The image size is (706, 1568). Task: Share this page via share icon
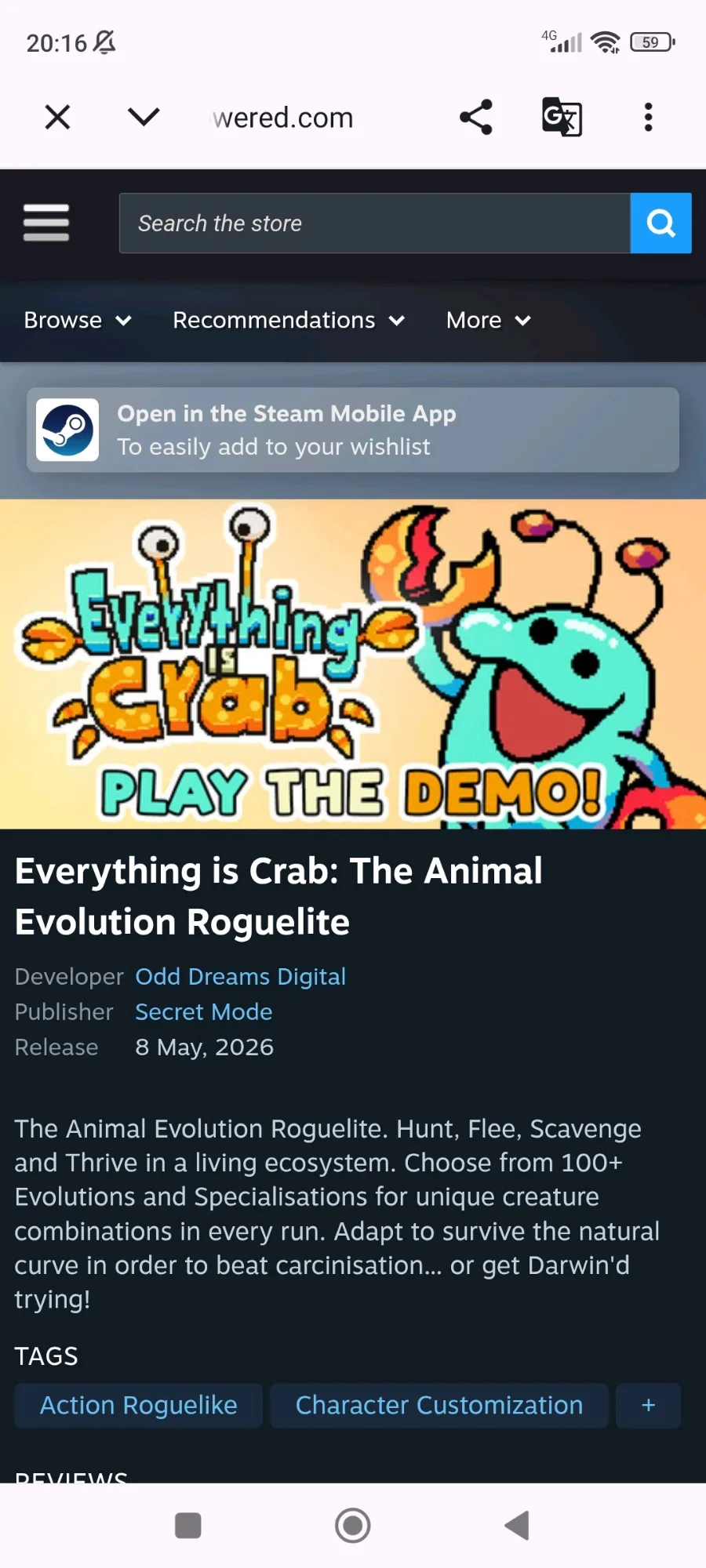click(476, 118)
